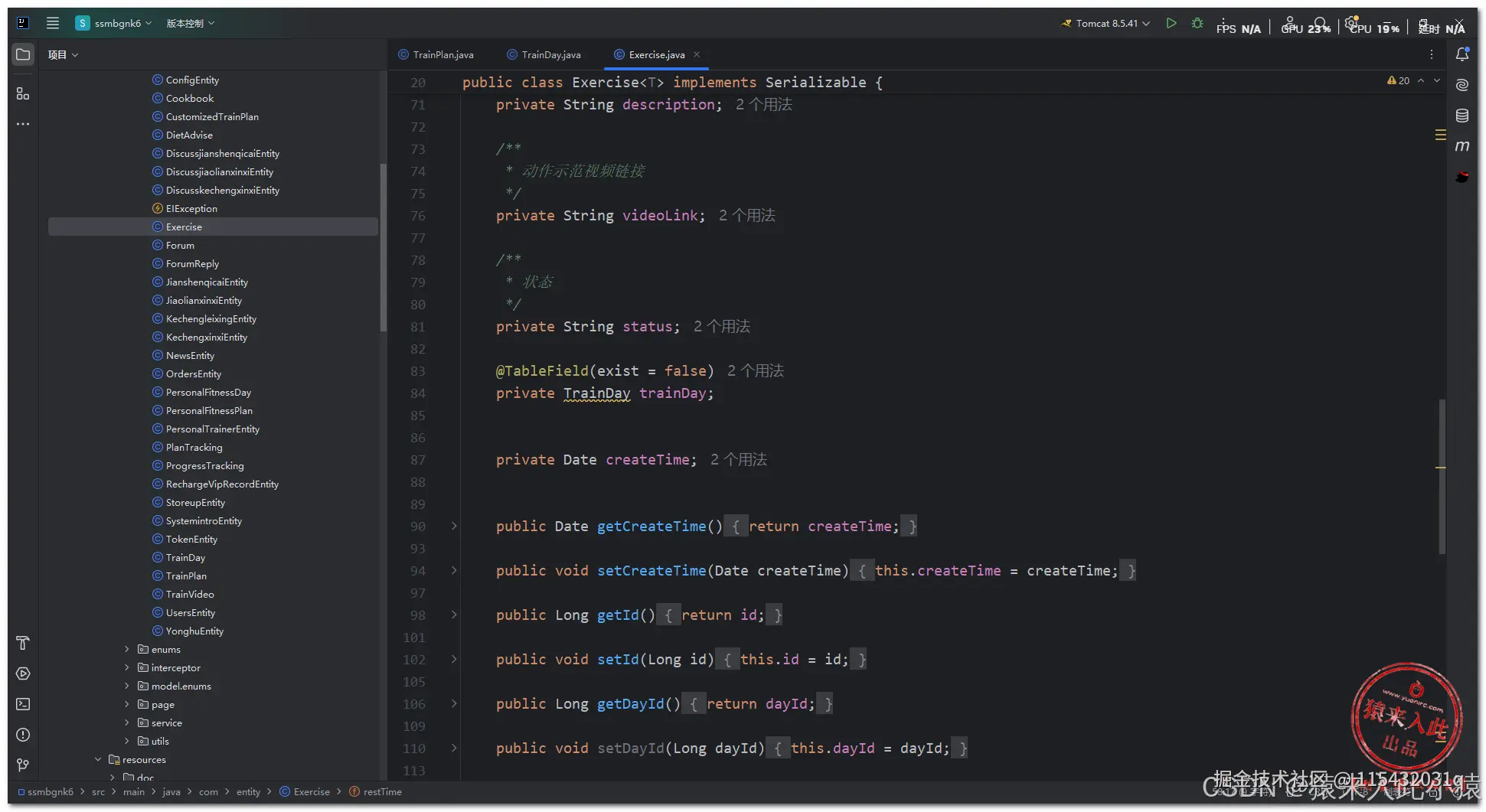Click the IntelliJ logo icon
Screen dimensions: 1486x812
point(23,23)
